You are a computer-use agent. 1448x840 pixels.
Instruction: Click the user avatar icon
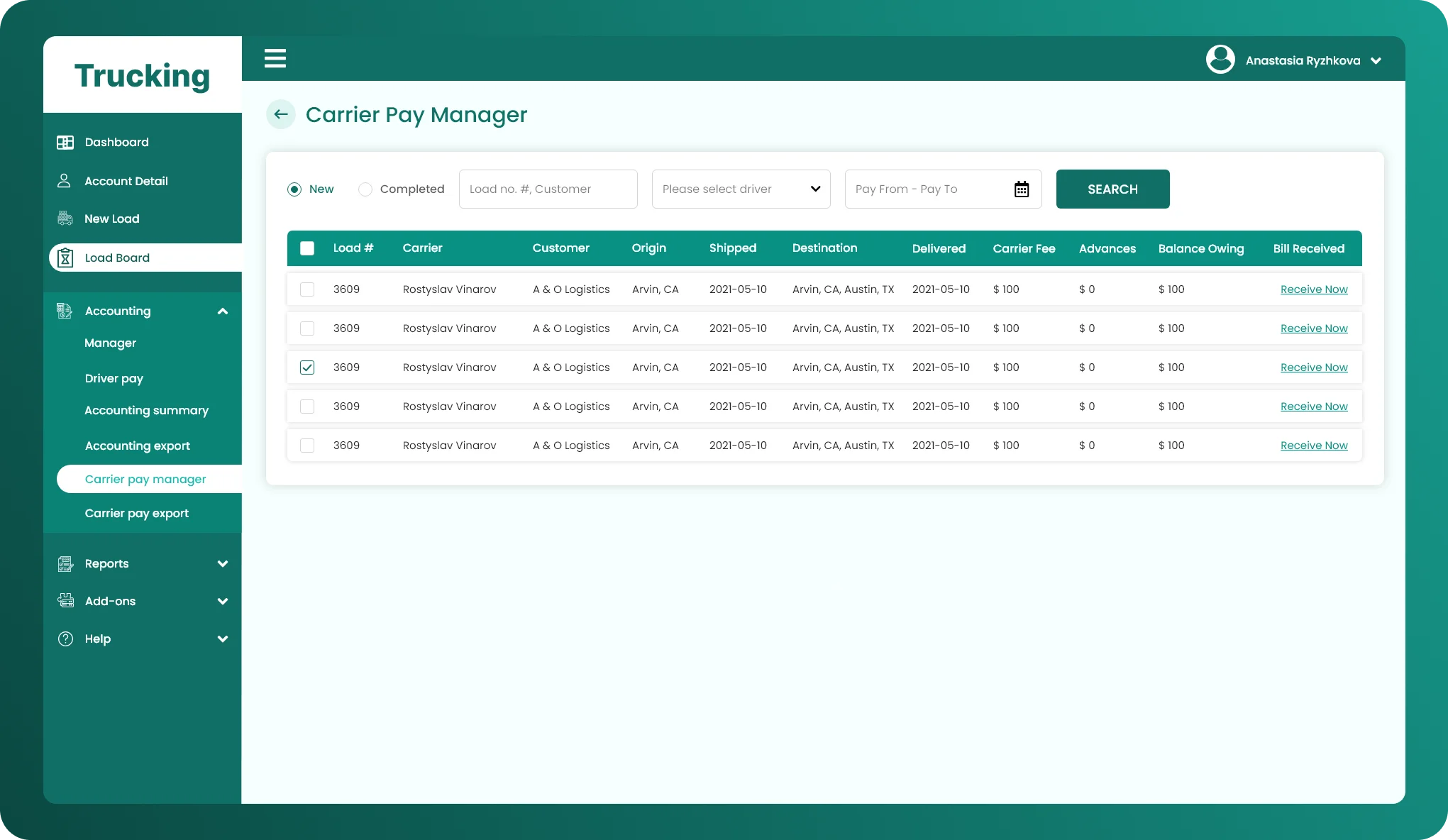point(1220,60)
